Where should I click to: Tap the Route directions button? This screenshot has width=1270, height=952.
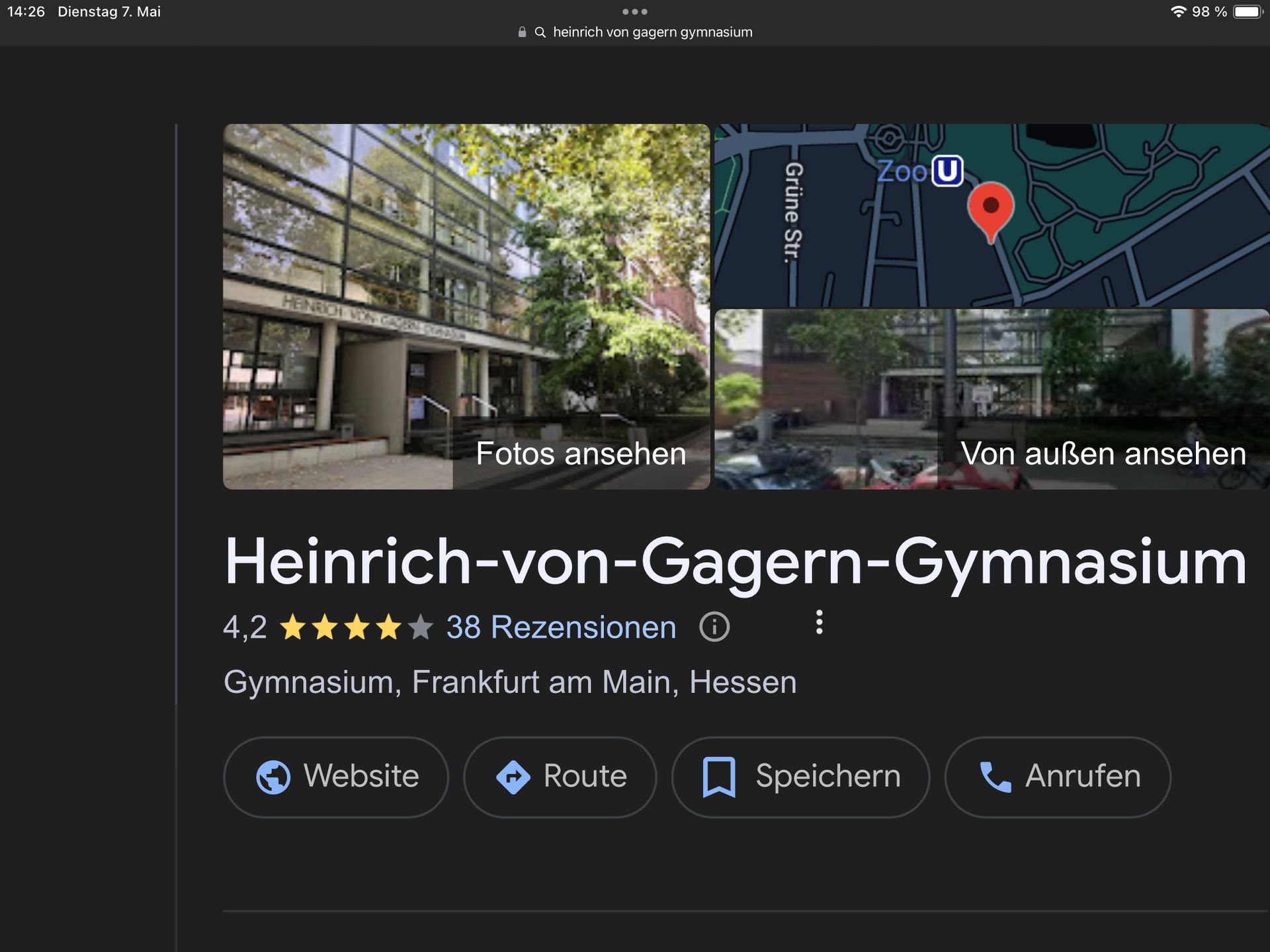coord(560,777)
